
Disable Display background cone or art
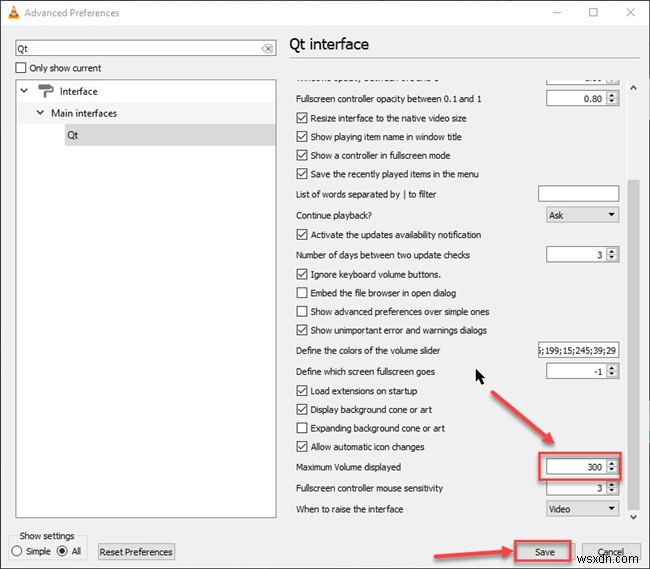click(302, 409)
